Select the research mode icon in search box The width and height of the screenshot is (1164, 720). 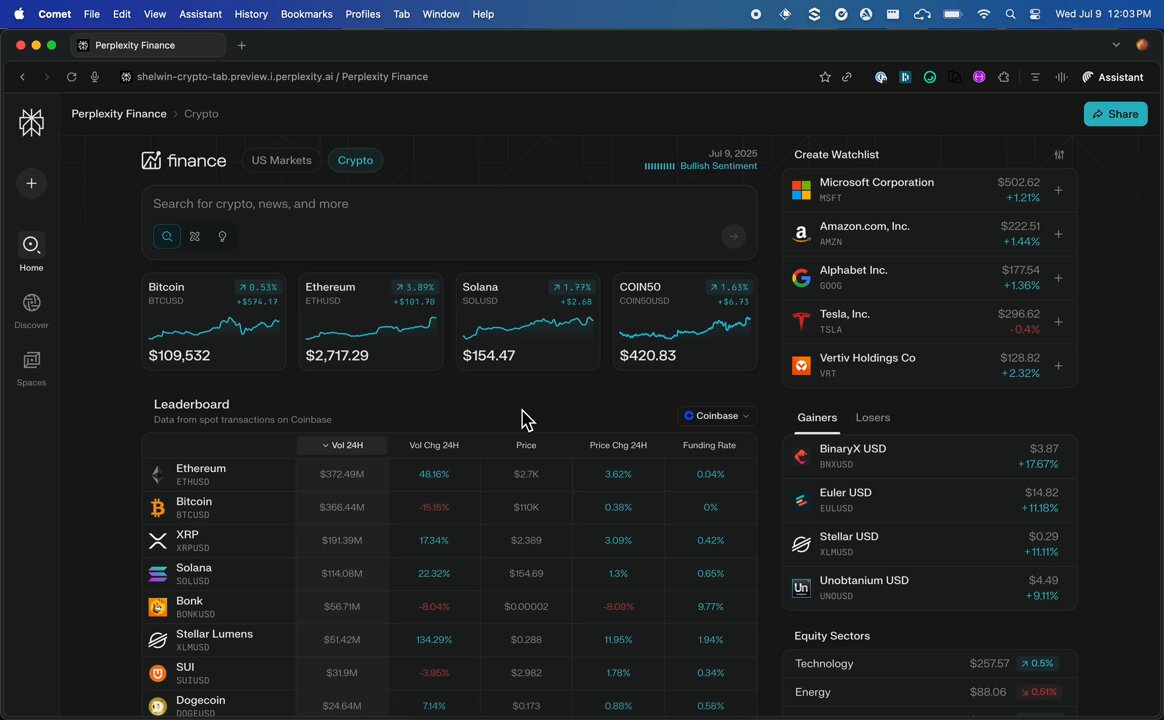194,236
